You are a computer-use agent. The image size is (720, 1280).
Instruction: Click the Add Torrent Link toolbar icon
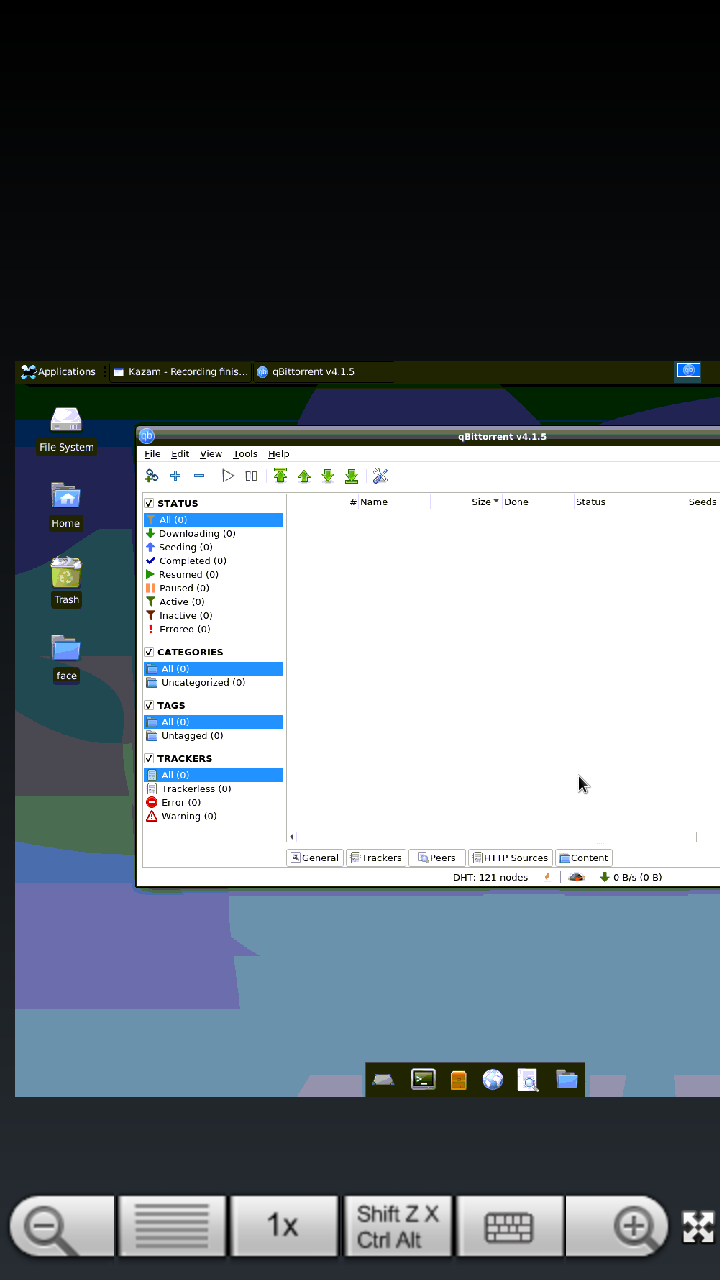pos(152,476)
